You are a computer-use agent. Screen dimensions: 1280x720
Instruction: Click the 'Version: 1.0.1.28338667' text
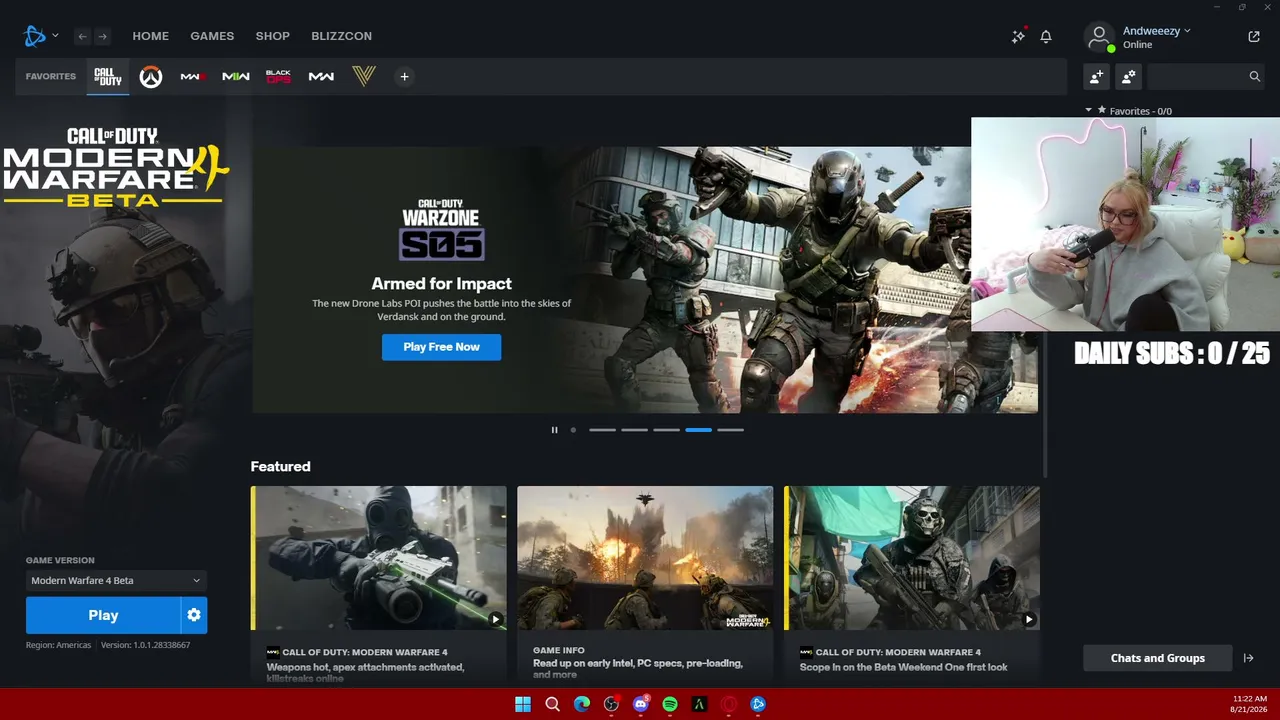click(x=146, y=645)
